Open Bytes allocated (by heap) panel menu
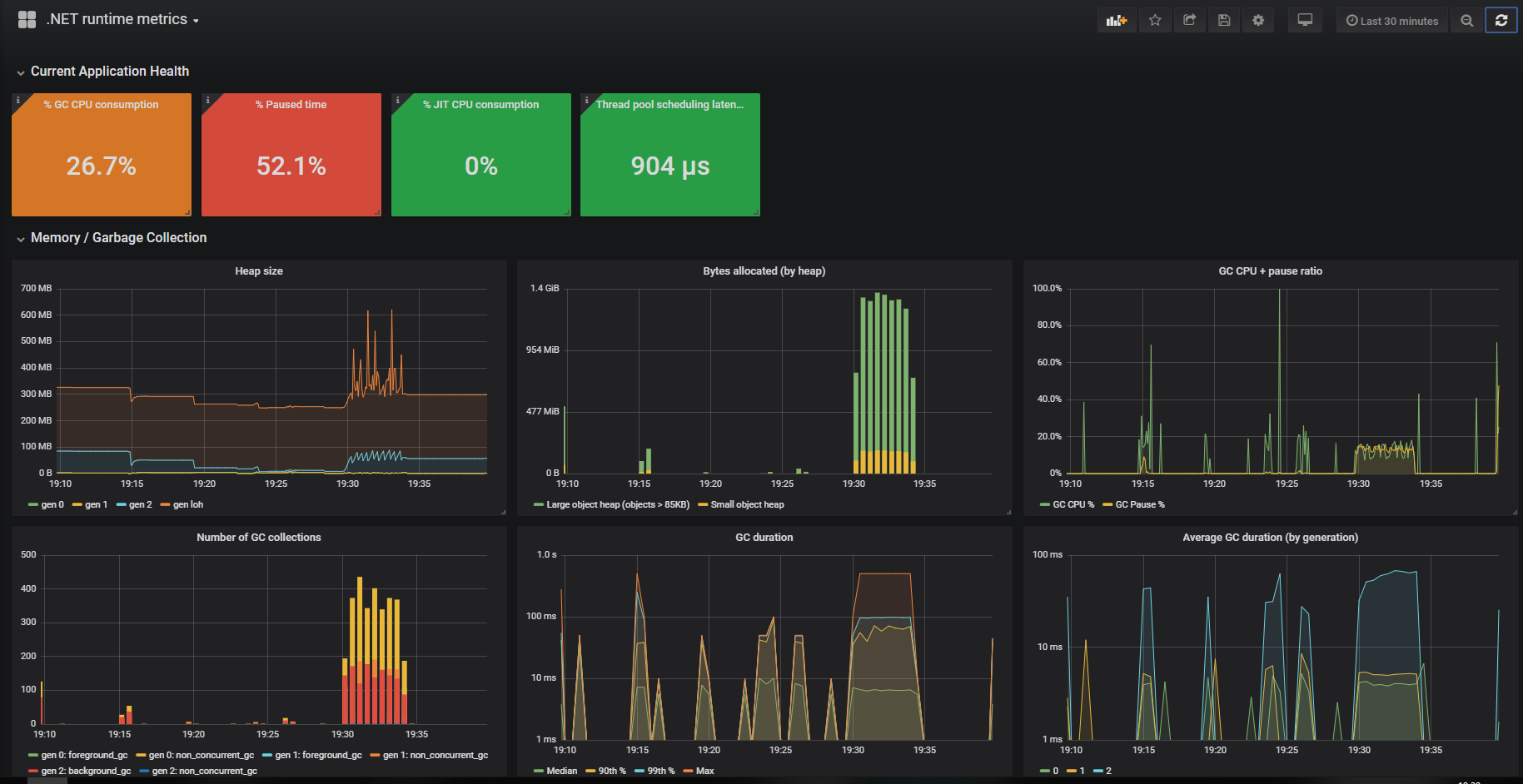This screenshot has height=784, width=1523. pos(764,271)
